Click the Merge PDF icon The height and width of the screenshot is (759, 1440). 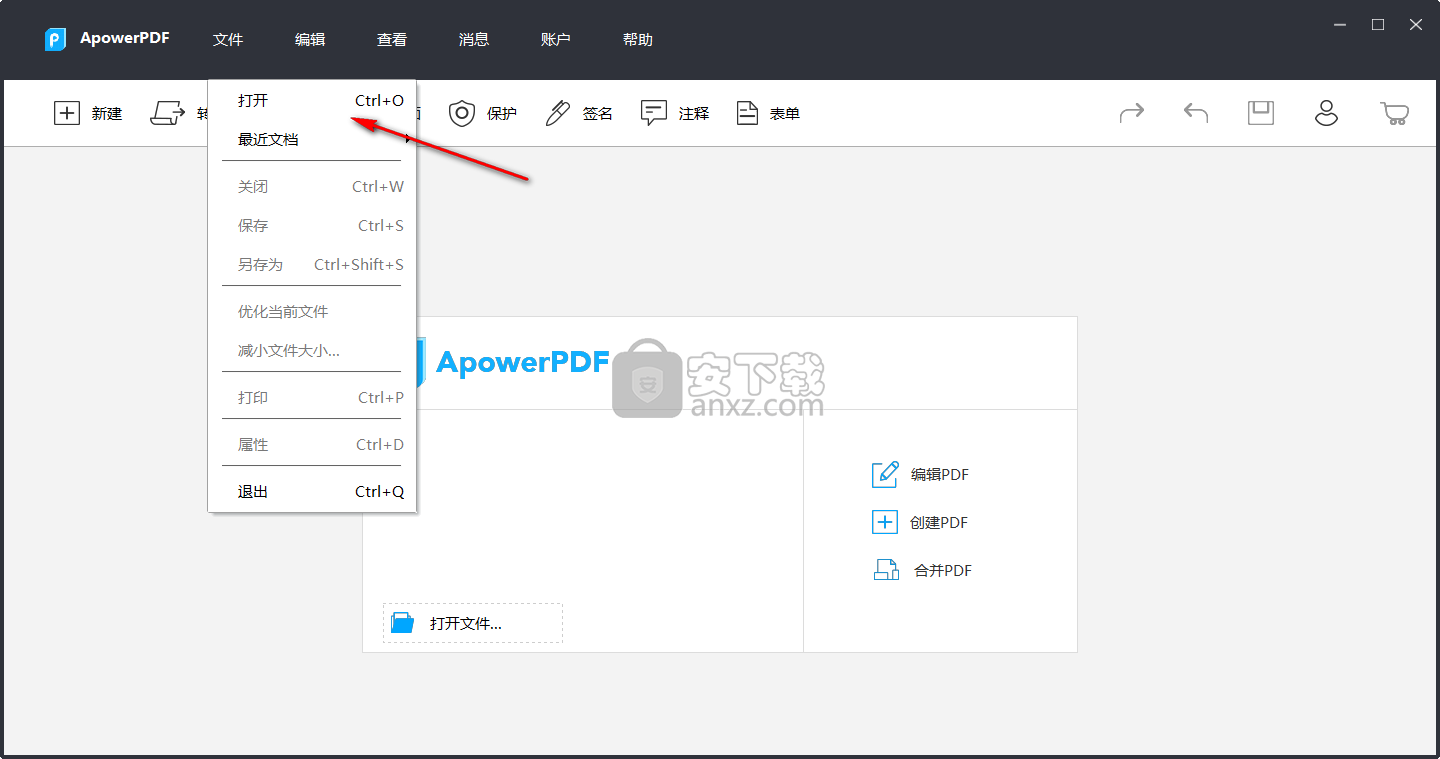coord(887,570)
